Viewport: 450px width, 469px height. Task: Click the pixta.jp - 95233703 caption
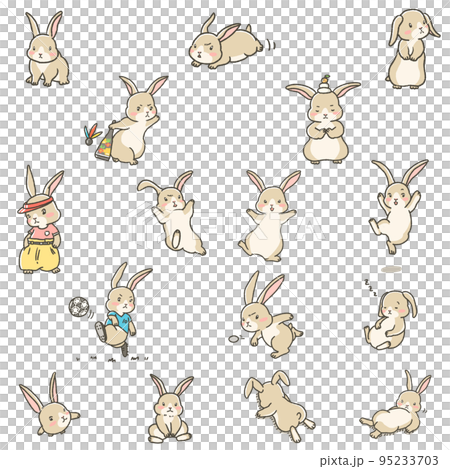click(x=379, y=460)
